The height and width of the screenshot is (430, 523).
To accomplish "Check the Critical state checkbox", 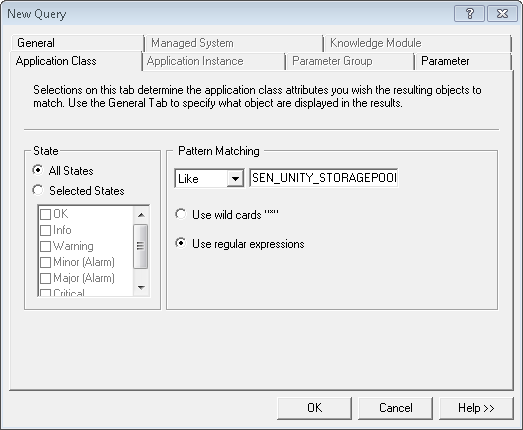I will pos(45,293).
